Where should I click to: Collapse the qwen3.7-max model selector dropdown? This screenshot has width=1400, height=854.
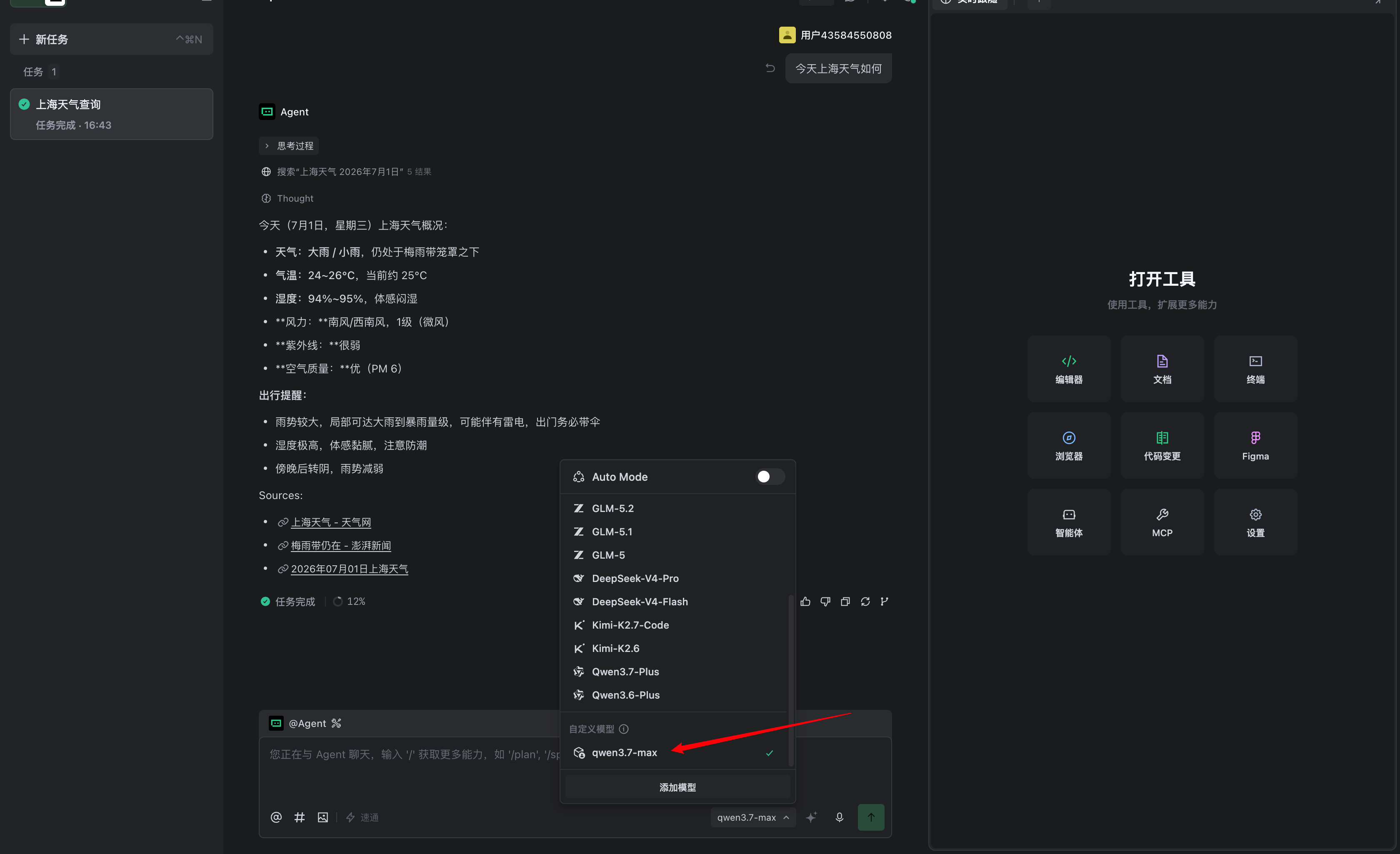pyautogui.click(x=752, y=817)
